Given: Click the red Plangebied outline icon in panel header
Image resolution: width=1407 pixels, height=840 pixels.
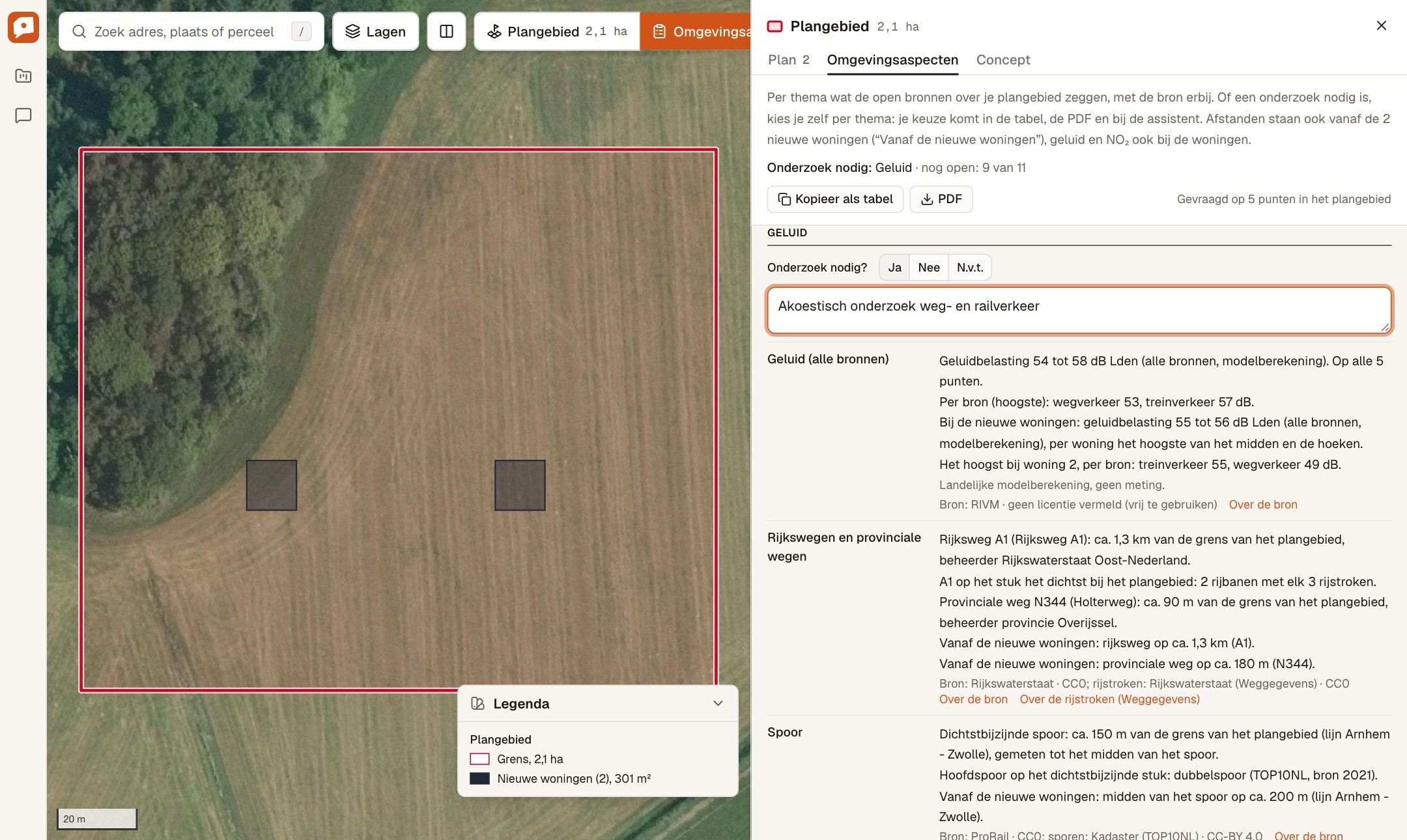Looking at the screenshot, I should click(775, 26).
